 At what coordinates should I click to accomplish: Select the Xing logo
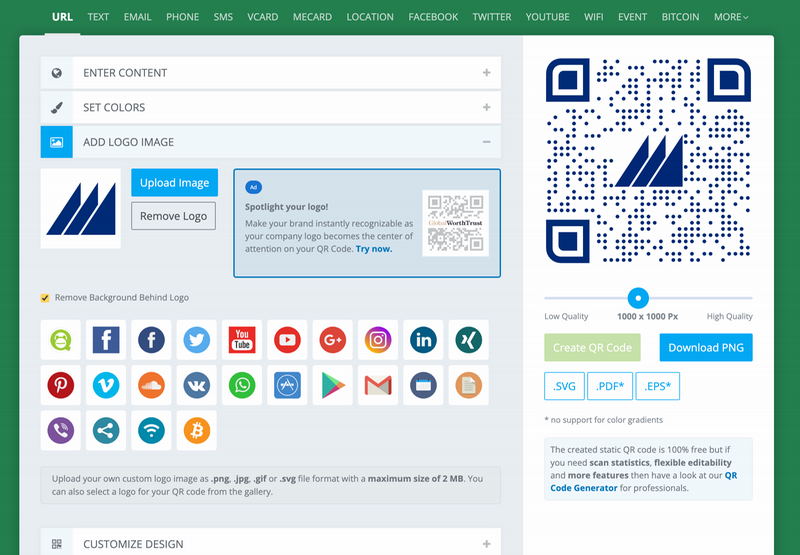coord(469,340)
